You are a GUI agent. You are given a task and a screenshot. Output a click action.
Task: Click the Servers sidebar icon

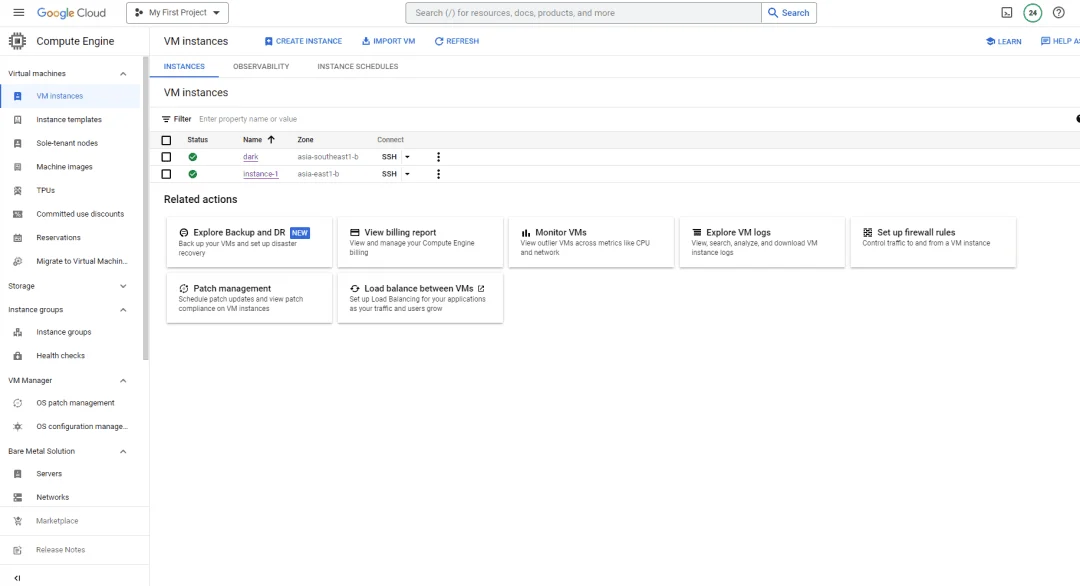tap(18, 474)
